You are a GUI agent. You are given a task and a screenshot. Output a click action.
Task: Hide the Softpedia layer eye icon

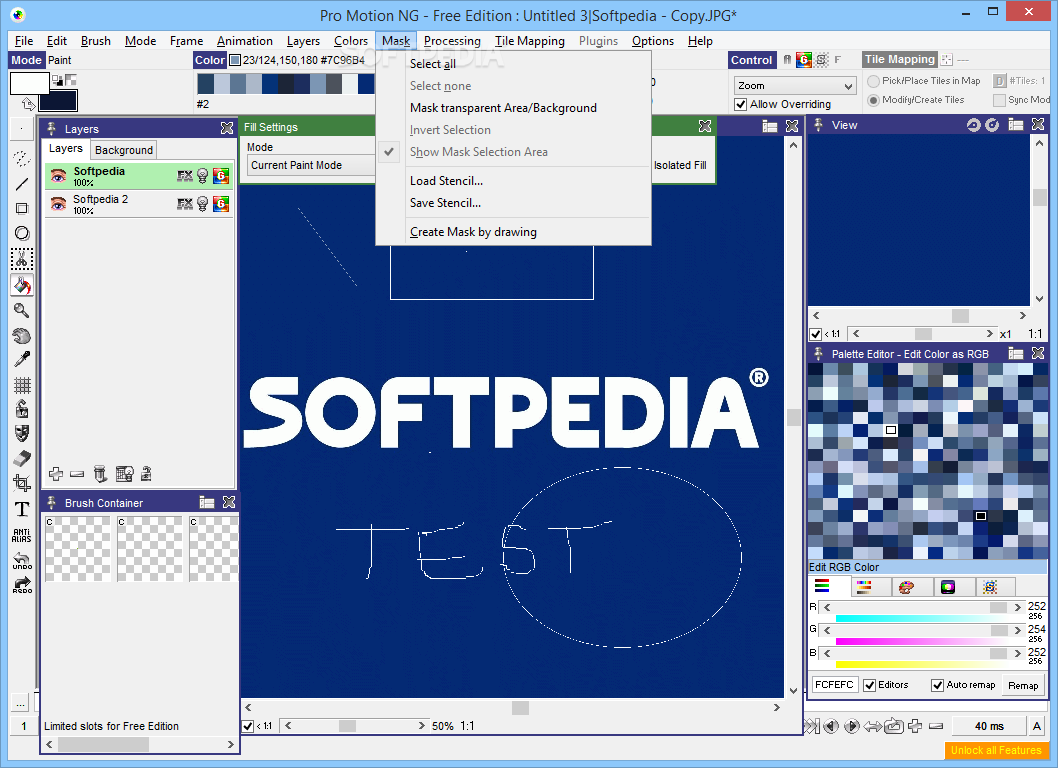(59, 176)
